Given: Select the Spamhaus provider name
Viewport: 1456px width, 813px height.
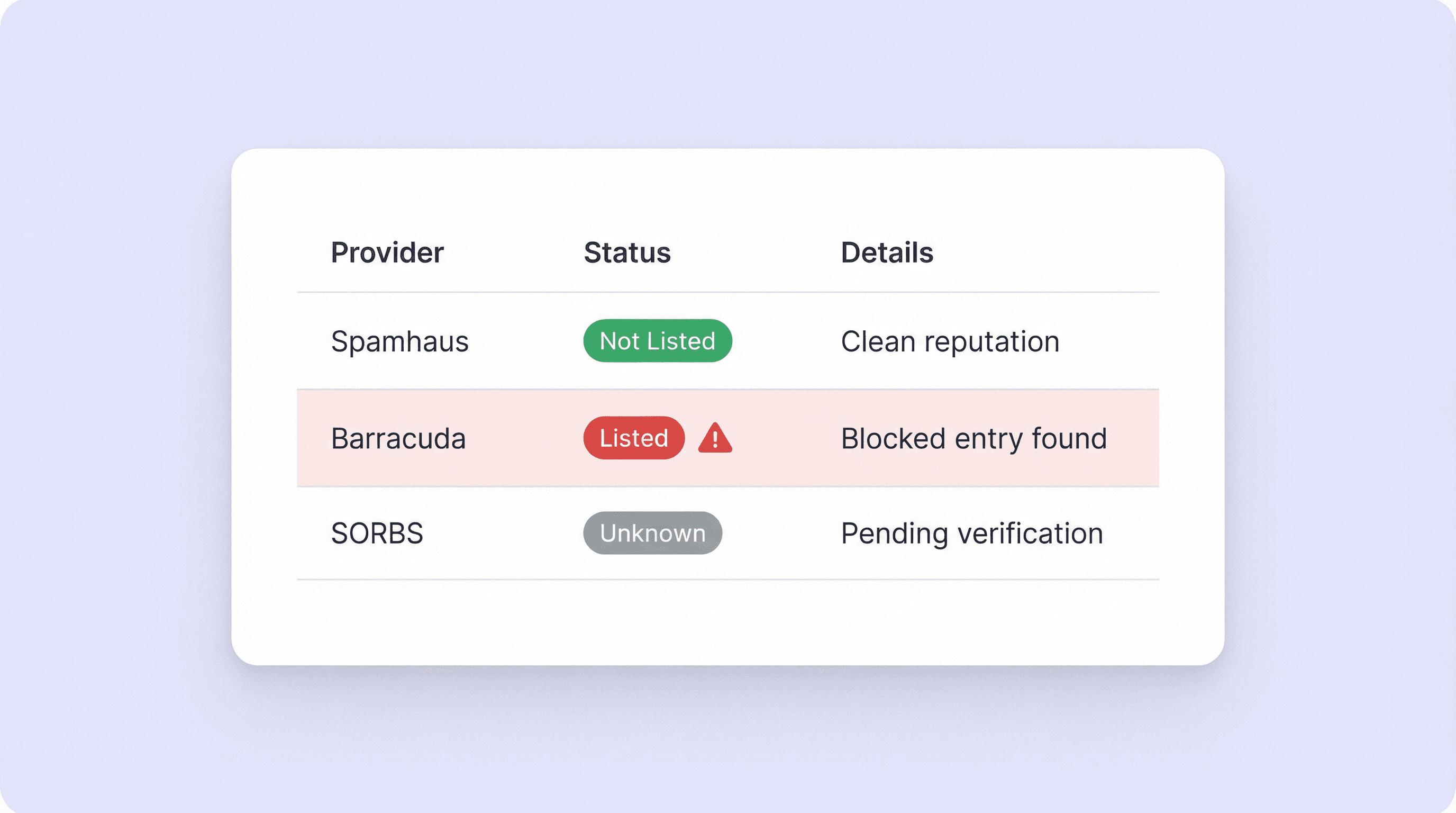Looking at the screenshot, I should pos(399,341).
